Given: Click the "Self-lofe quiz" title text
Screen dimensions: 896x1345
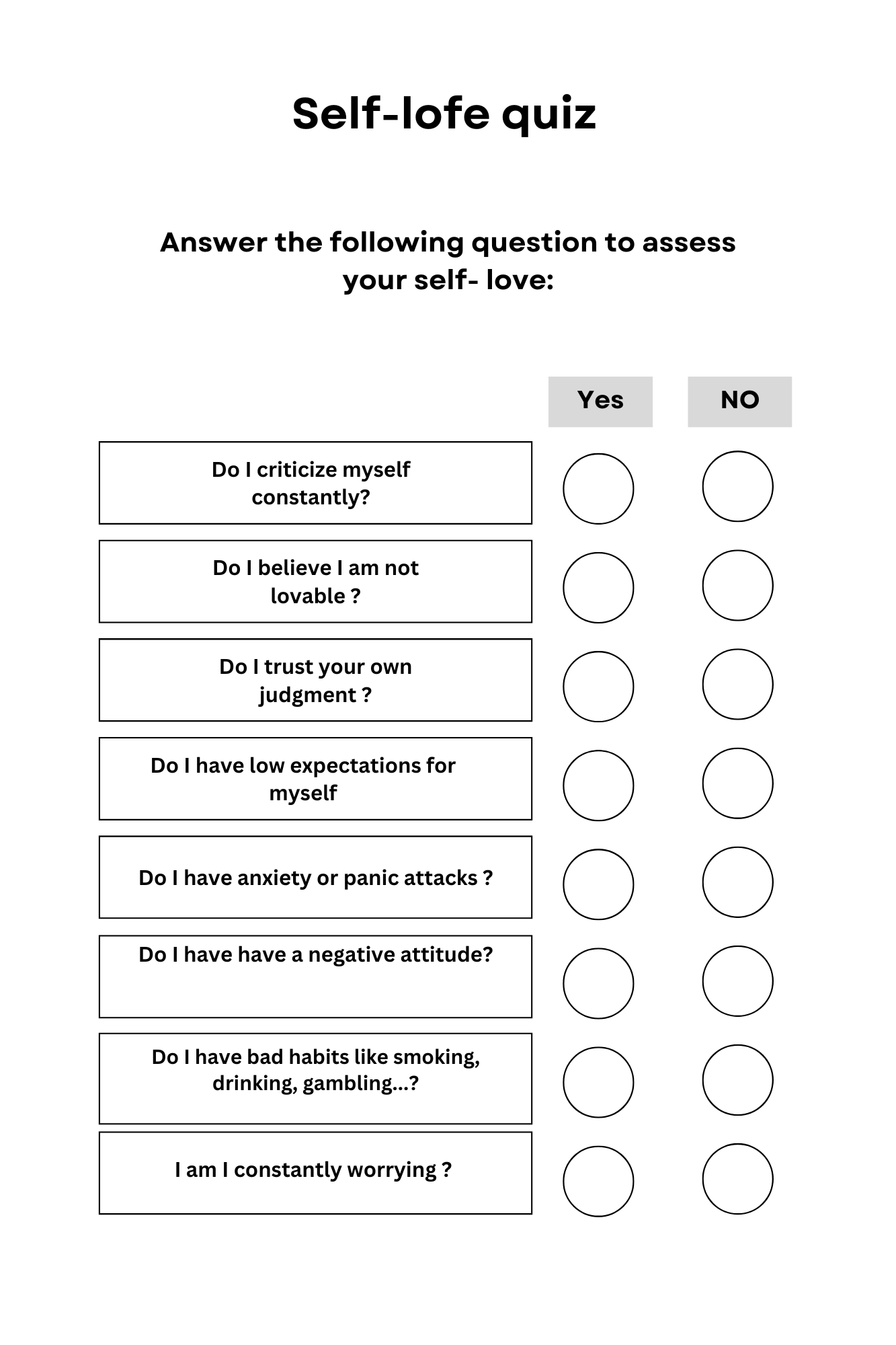Looking at the screenshot, I should click(x=444, y=114).
